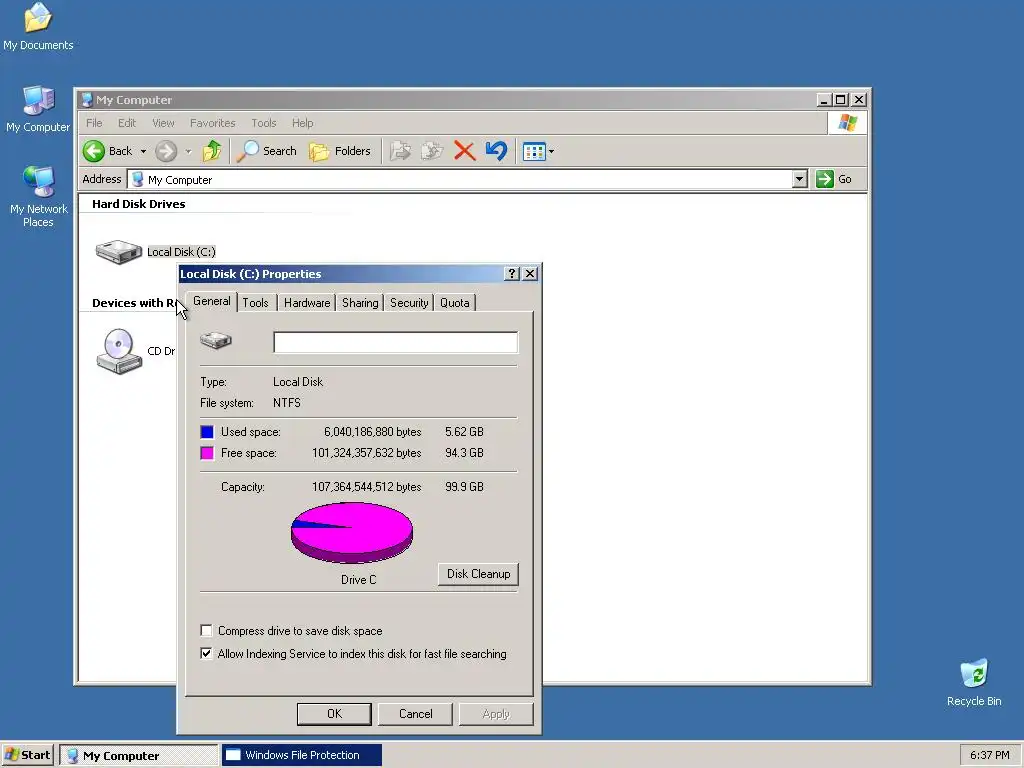
Task: Click the blue Used space color swatch
Action: click(x=207, y=432)
